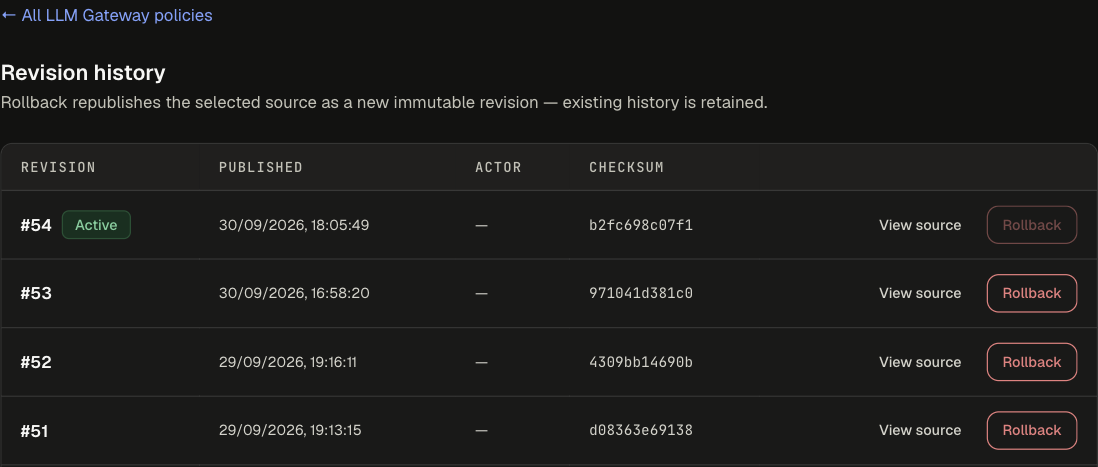Click the Active badge on revision #54
Viewport: 1098px width, 467px height.
click(x=96, y=225)
